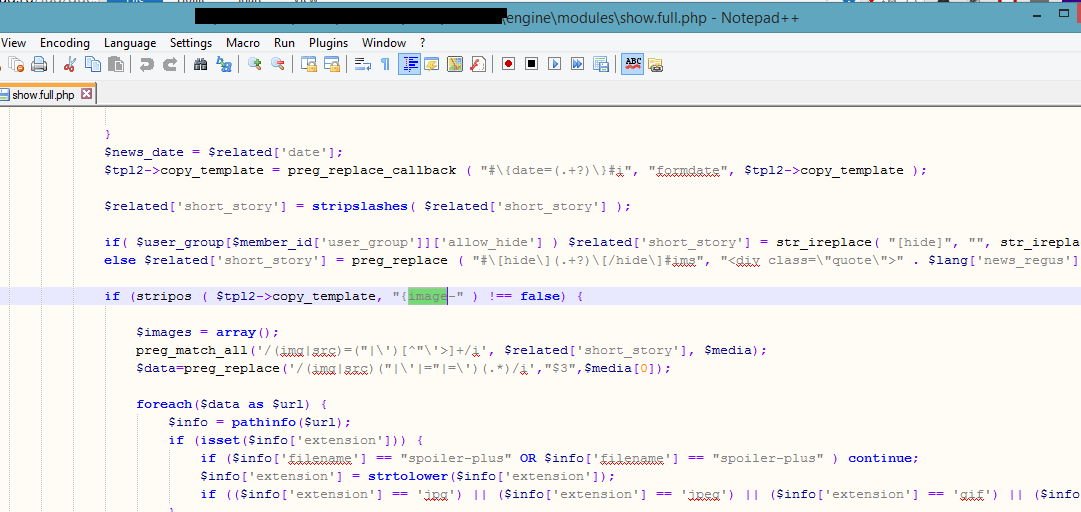Toggle Show All Characters pilcrow
The width and height of the screenshot is (1081, 512).
[x=385, y=64]
